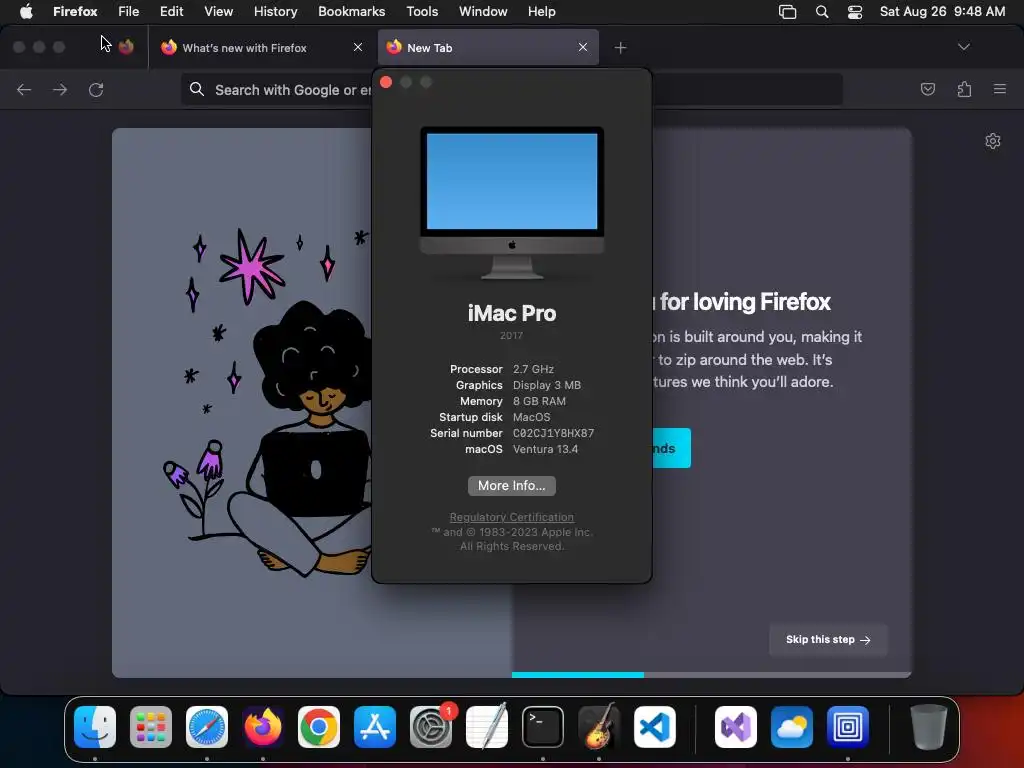Open the Trash in the Dock
This screenshot has width=1024, height=768.
(929, 727)
